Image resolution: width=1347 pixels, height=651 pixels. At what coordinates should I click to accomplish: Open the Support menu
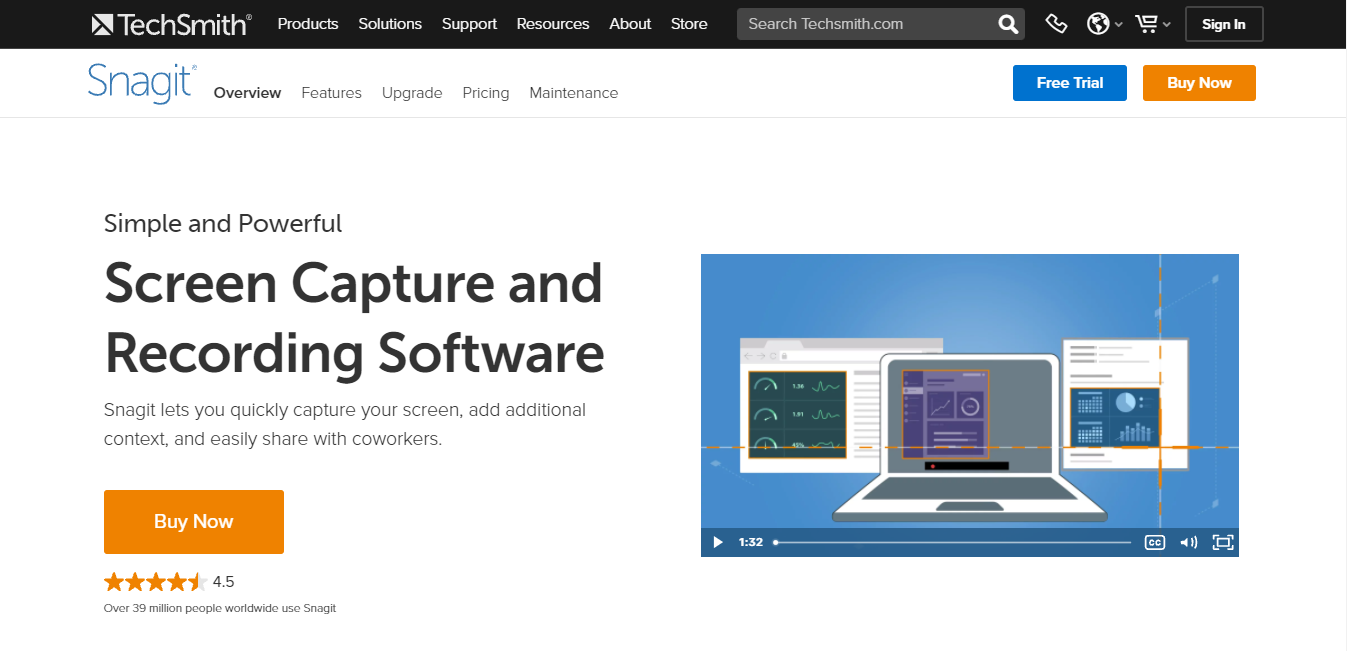click(469, 24)
